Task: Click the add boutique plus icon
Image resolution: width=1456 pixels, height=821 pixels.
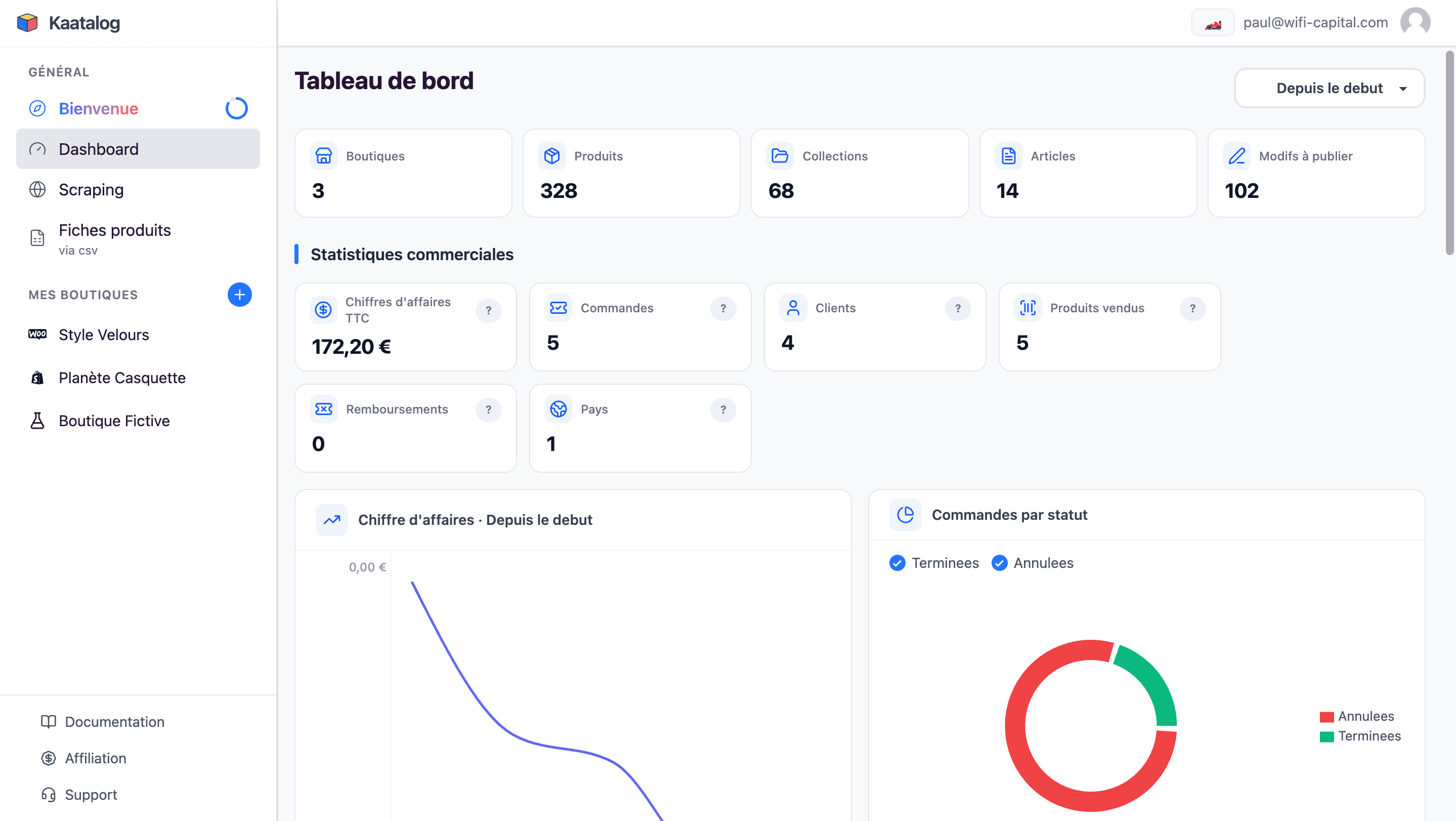Action: (240, 295)
